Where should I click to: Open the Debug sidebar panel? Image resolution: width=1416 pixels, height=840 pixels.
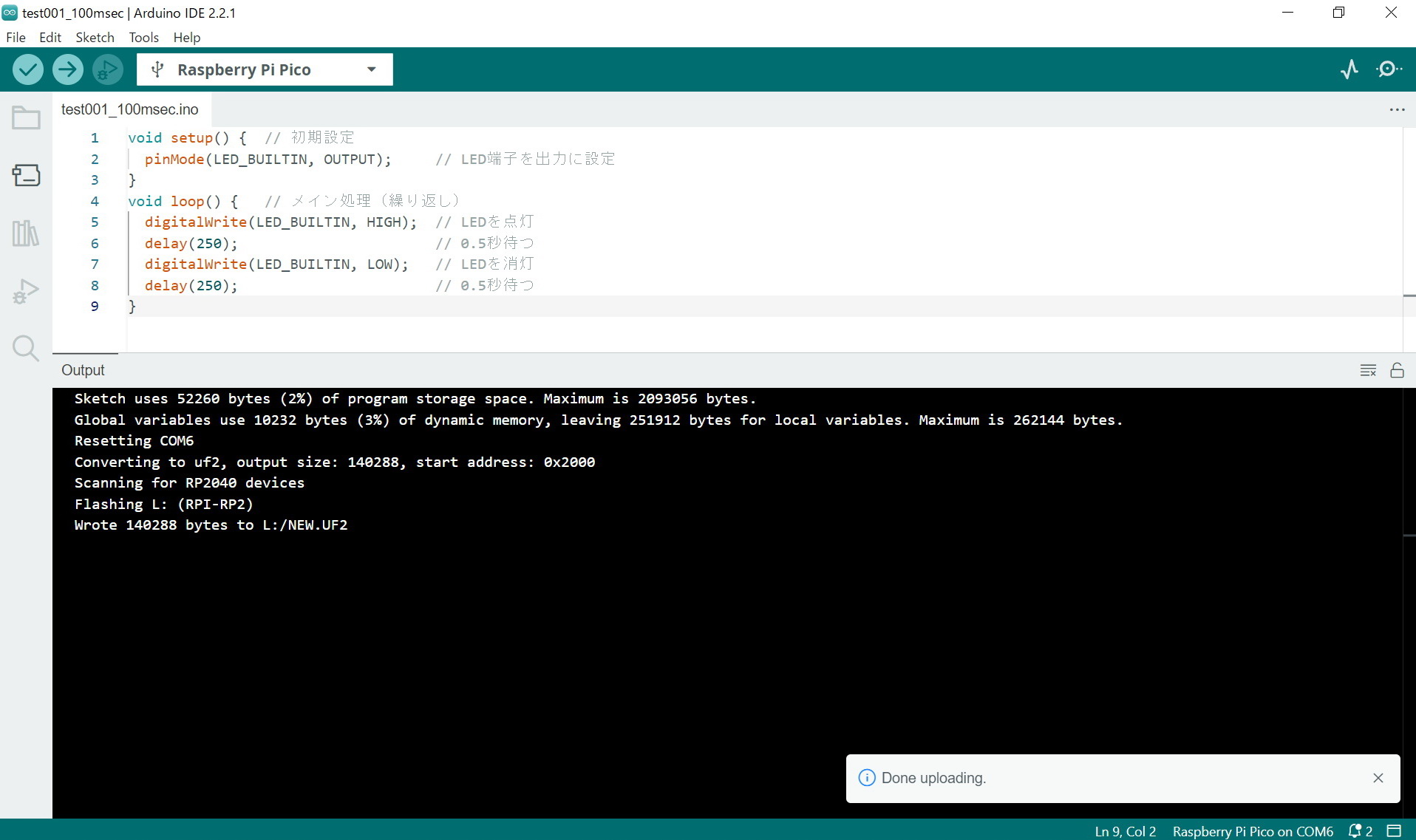[x=26, y=291]
